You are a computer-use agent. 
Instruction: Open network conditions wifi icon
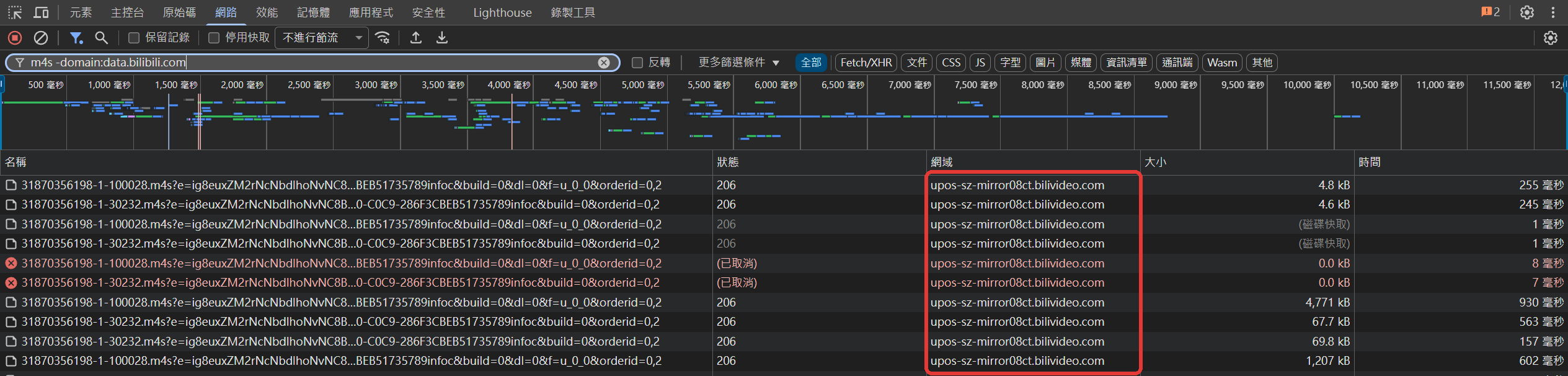(x=383, y=38)
